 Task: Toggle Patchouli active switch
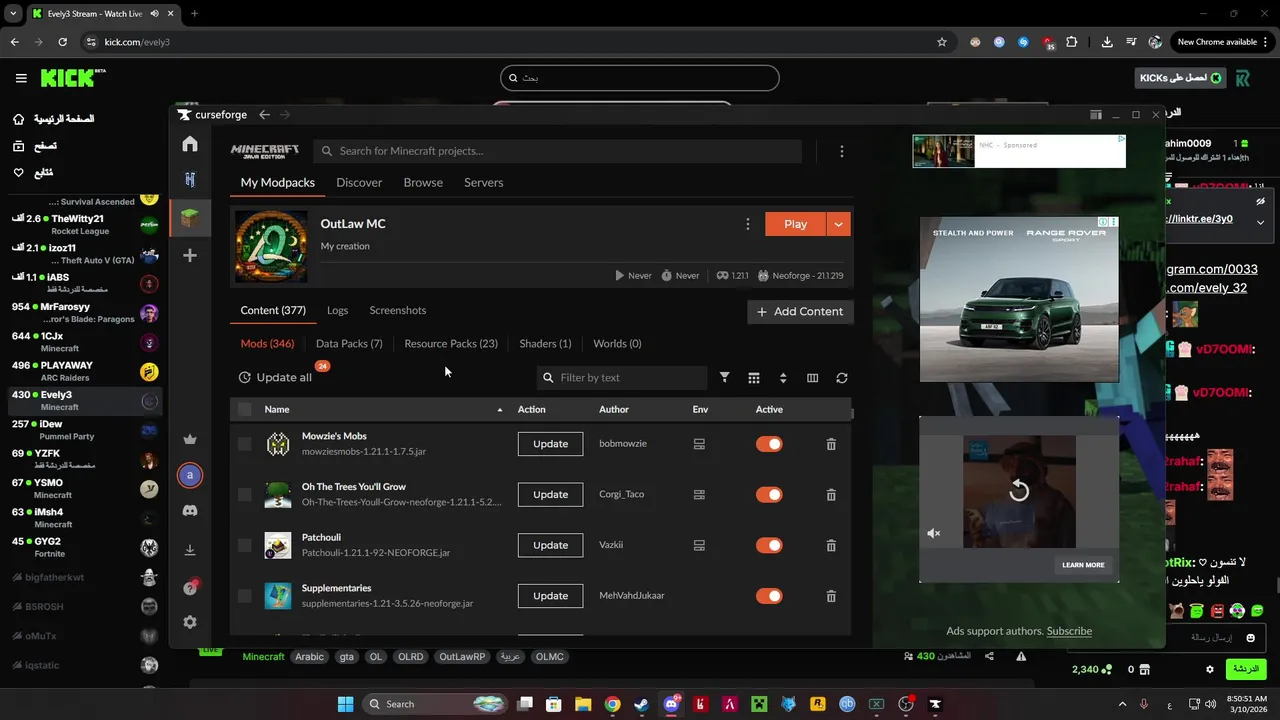[769, 545]
